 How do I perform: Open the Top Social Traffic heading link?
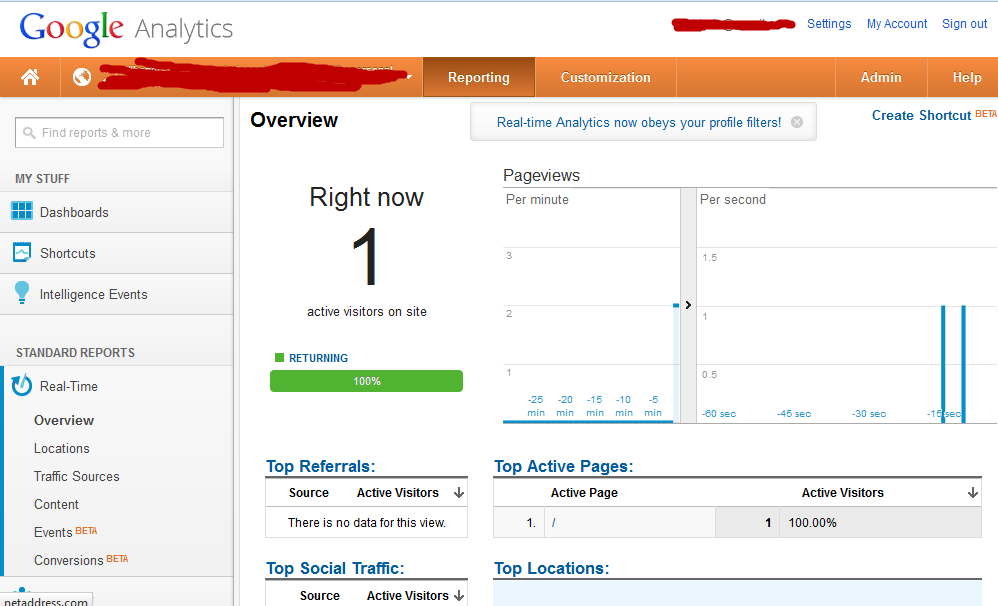(x=335, y=568)
